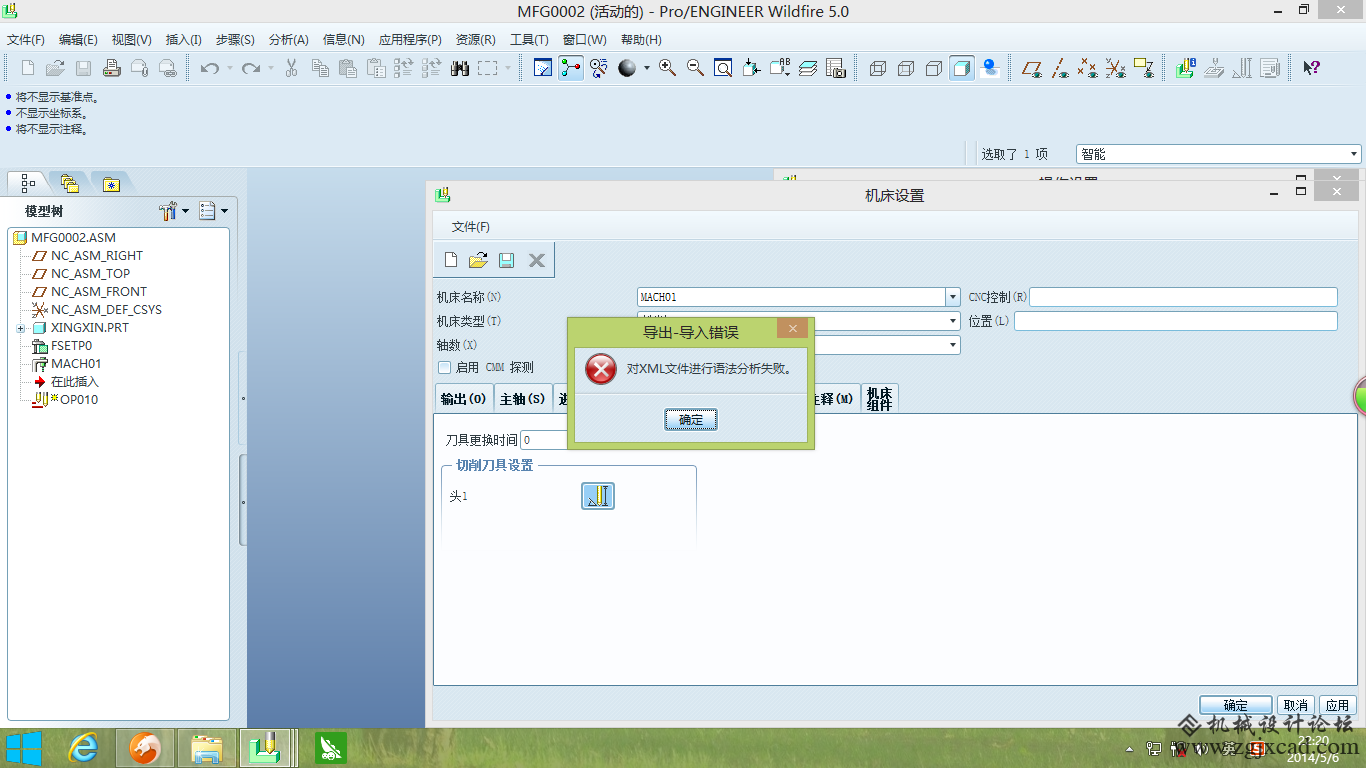
Task: Click the Undo arrow icon
Action: pyautogui.click(x=210, y=68)
